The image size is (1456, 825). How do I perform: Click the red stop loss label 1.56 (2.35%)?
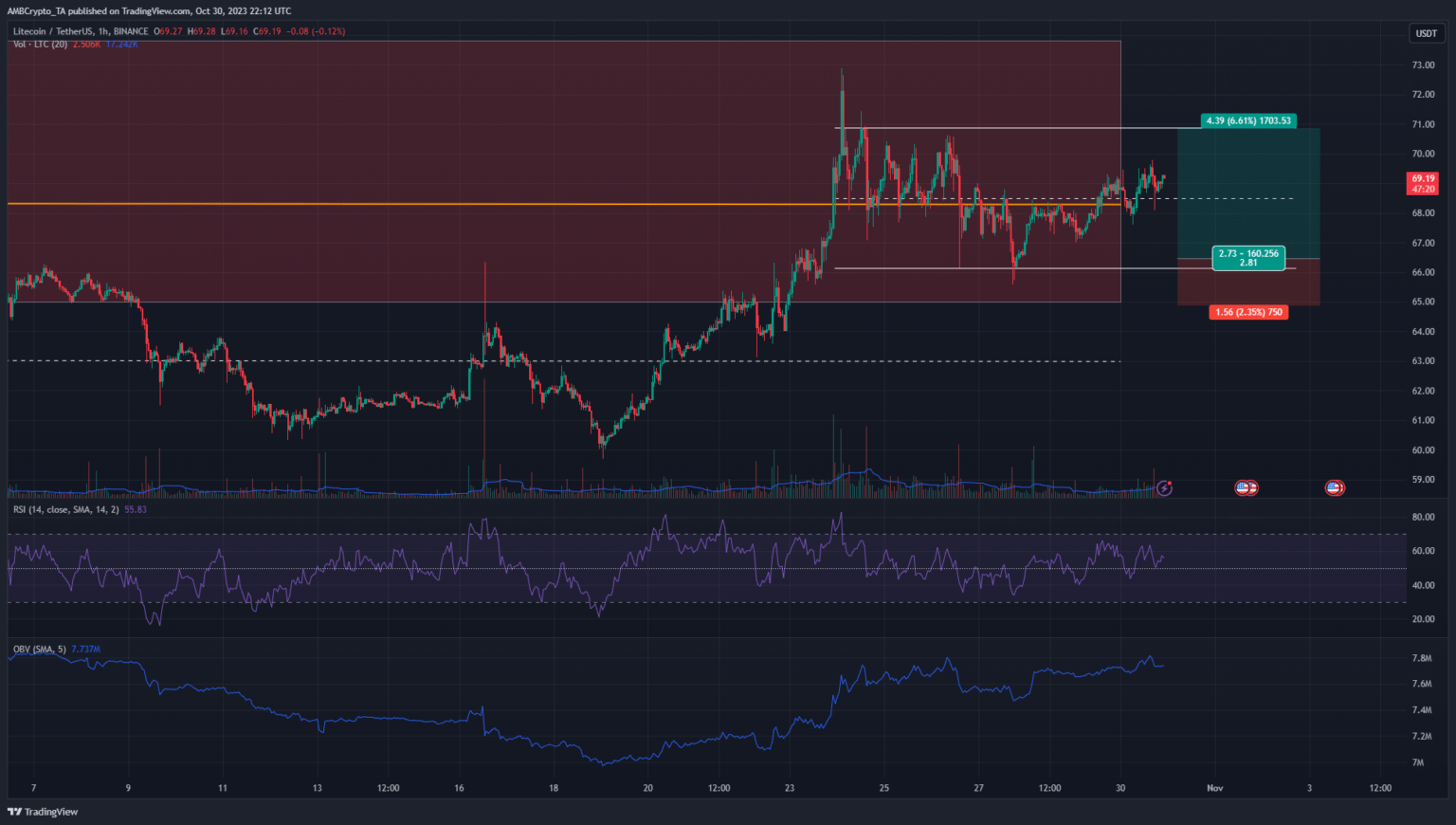[1247, 312]
